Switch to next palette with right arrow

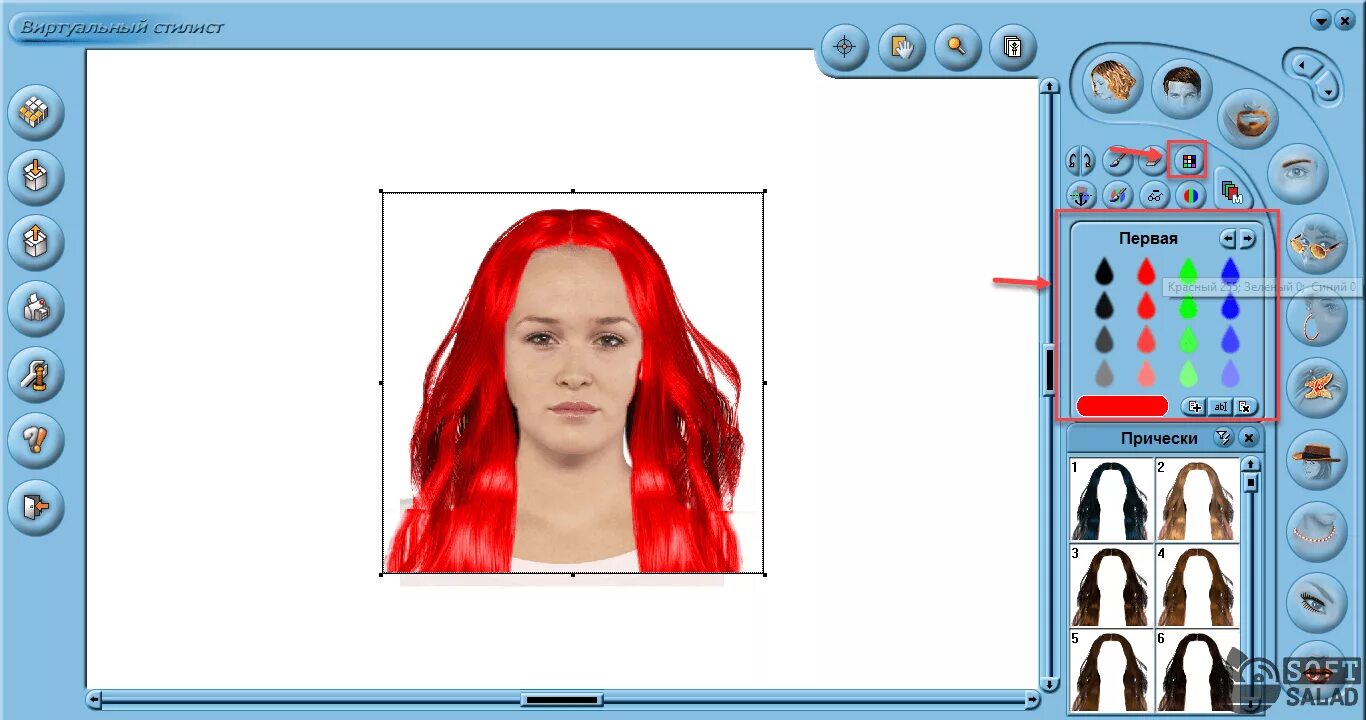point(1247,239)
